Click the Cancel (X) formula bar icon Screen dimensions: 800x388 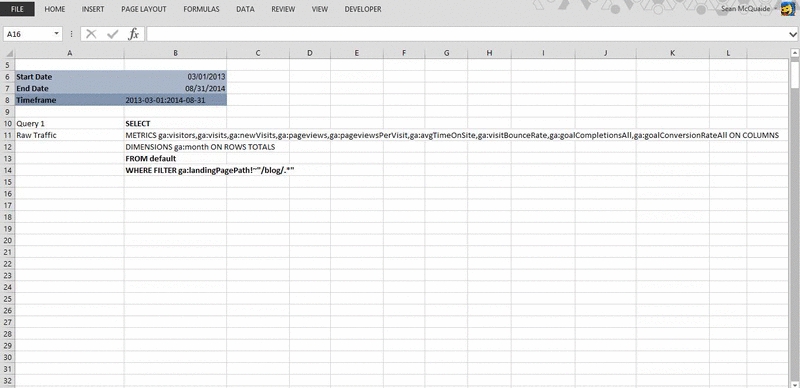pyautogui.click(x=91, y=34)
